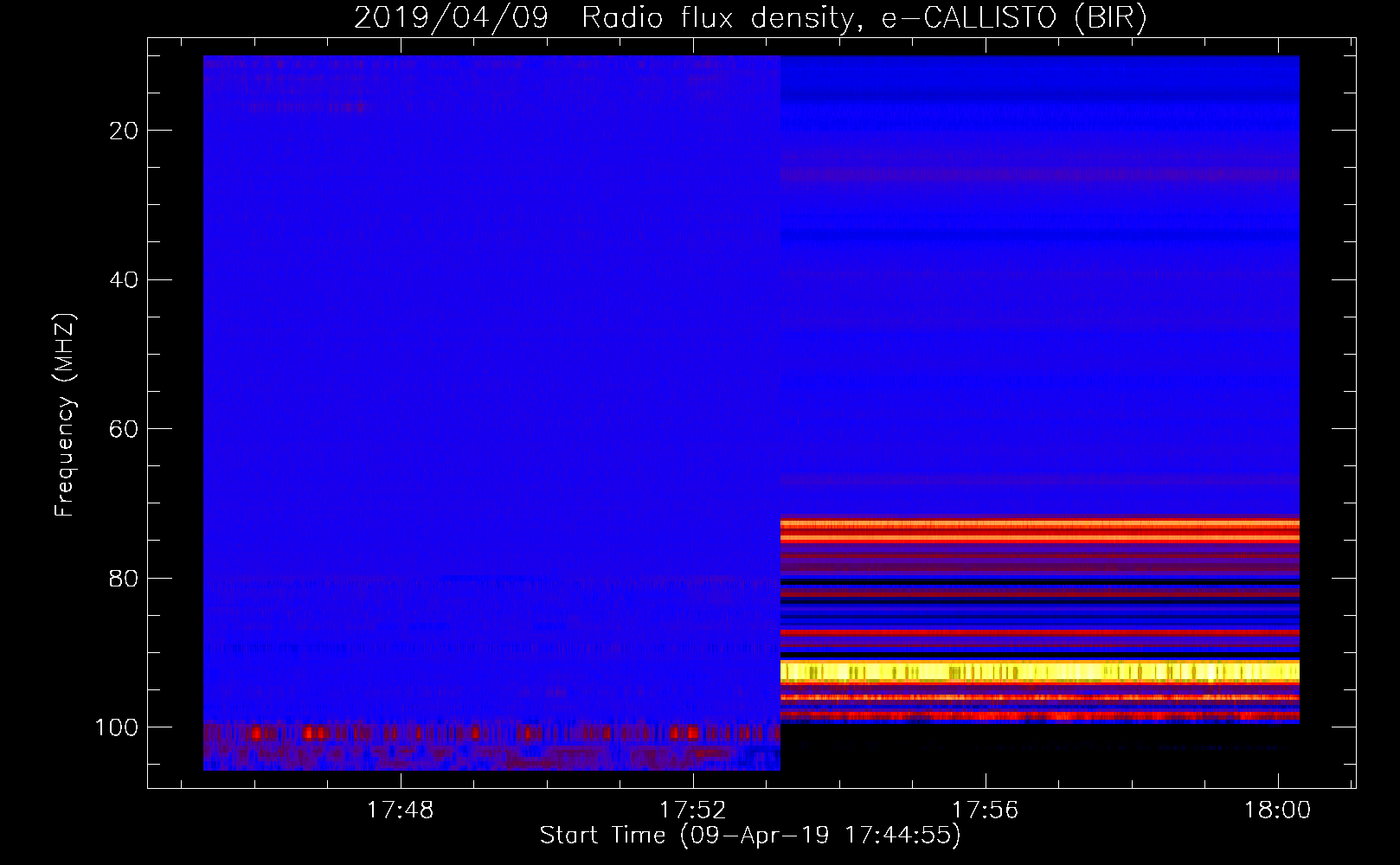Click the orange-red band near 74 MHz
Image resolution: width=1400 pixels, height=865 pixels.
[1039, 531]
